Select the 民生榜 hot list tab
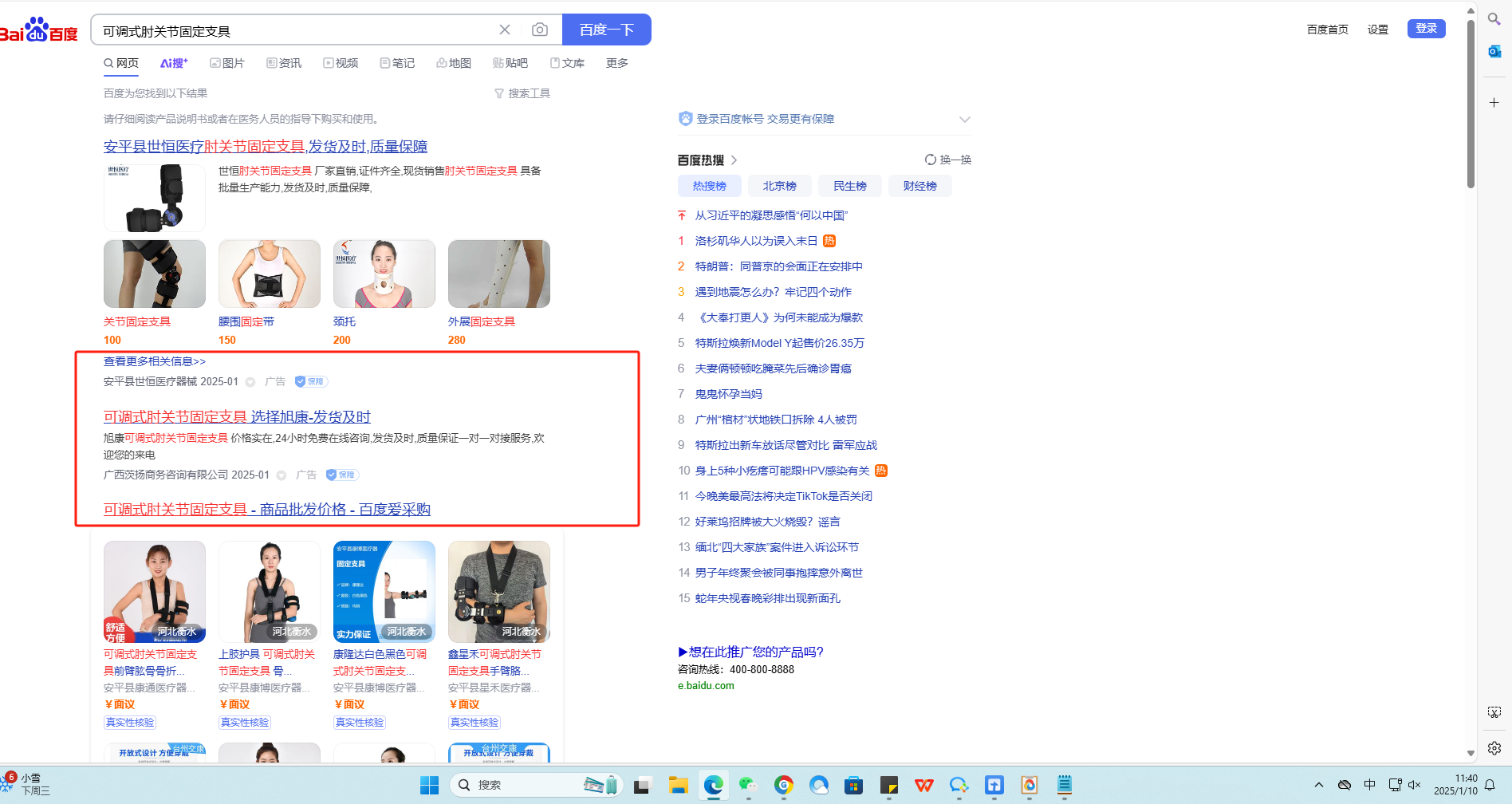The height and width of the screenshot is (804, 1512). click(850, 186)
